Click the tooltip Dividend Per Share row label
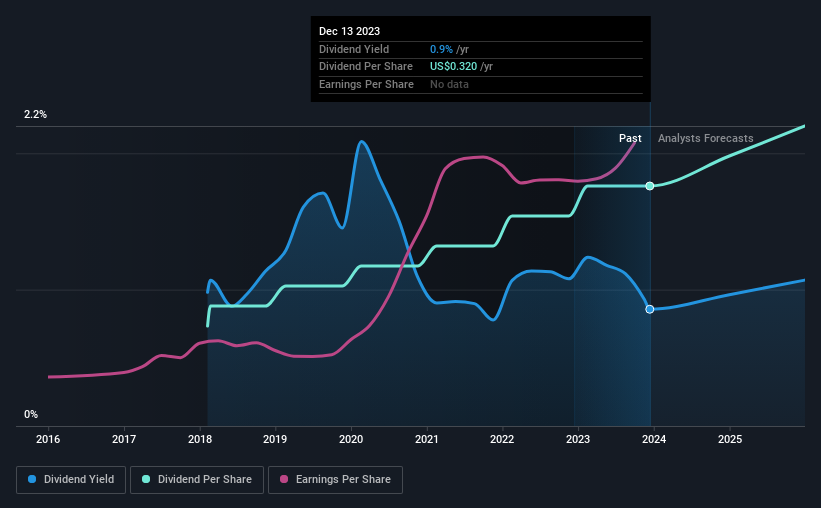821x508 pixels. tap(365, 67)
